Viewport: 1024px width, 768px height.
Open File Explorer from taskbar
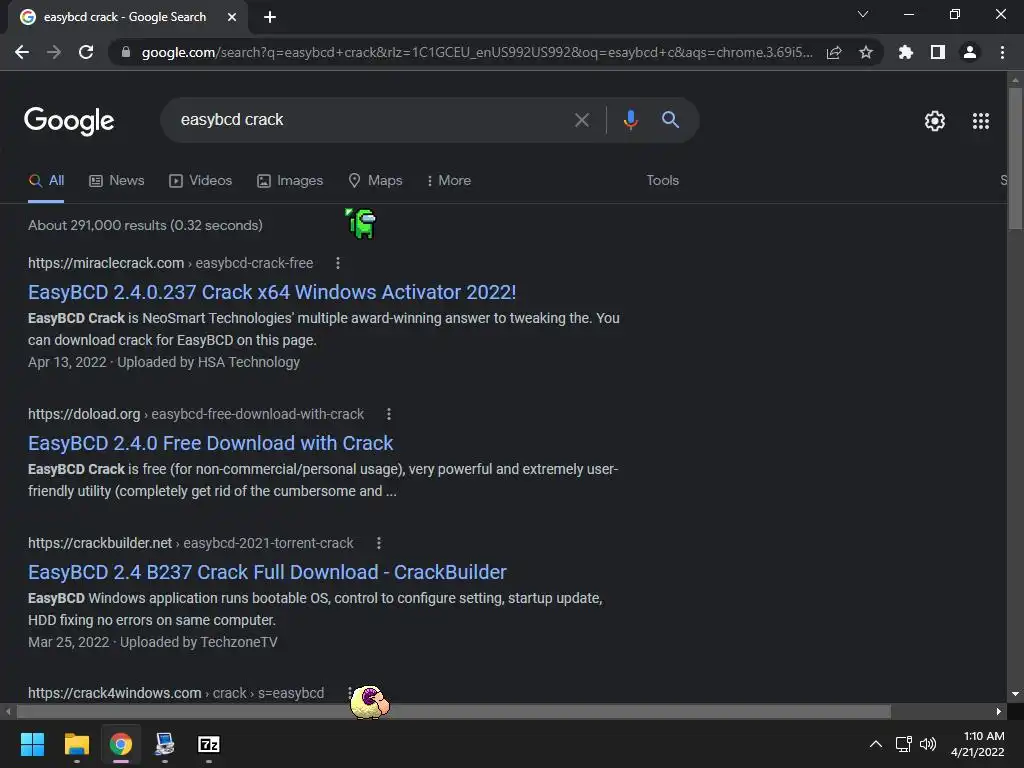click(x=76, y=744)
